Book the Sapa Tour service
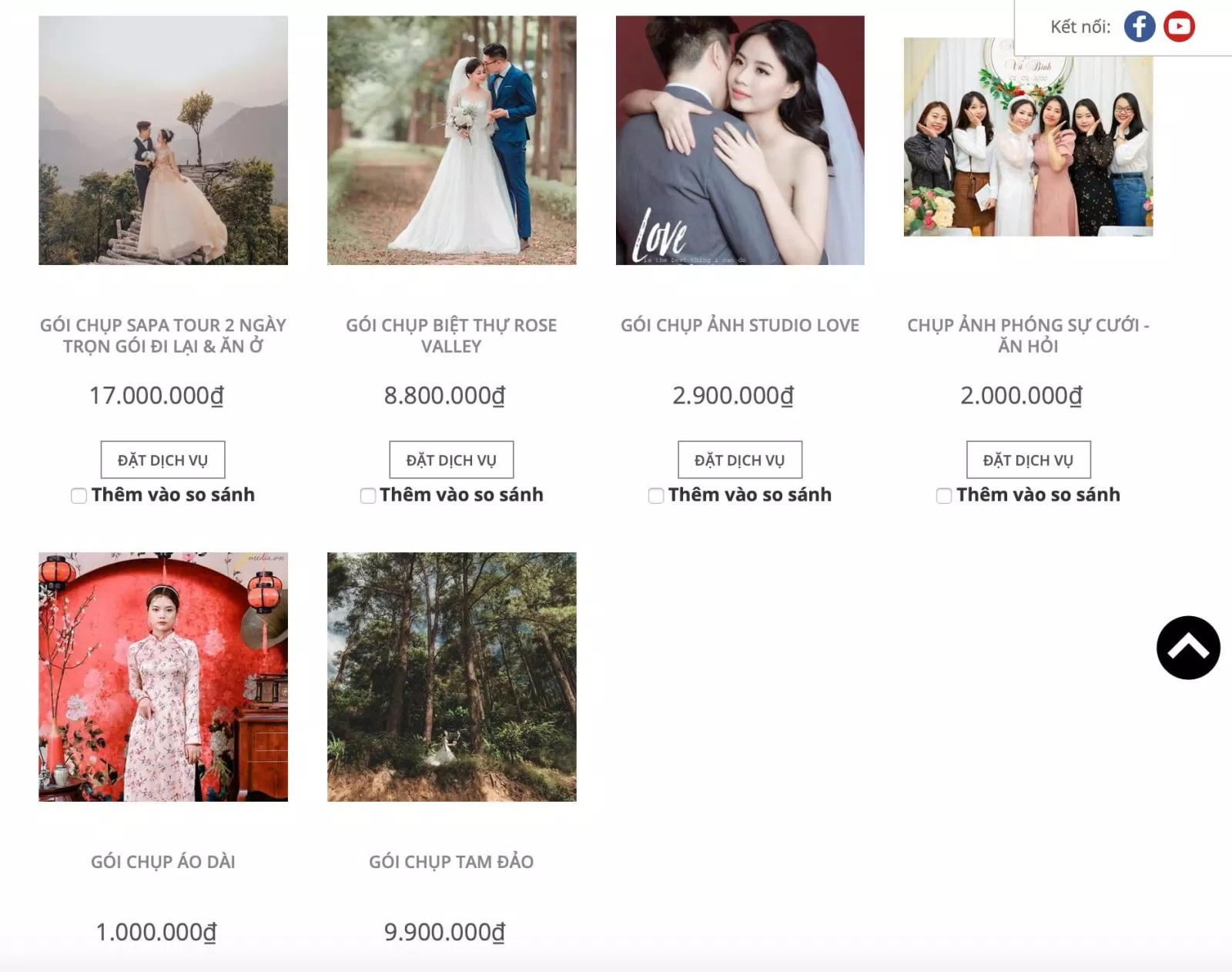The width and height of the screenshot is (1232, 972). [163, 460]
